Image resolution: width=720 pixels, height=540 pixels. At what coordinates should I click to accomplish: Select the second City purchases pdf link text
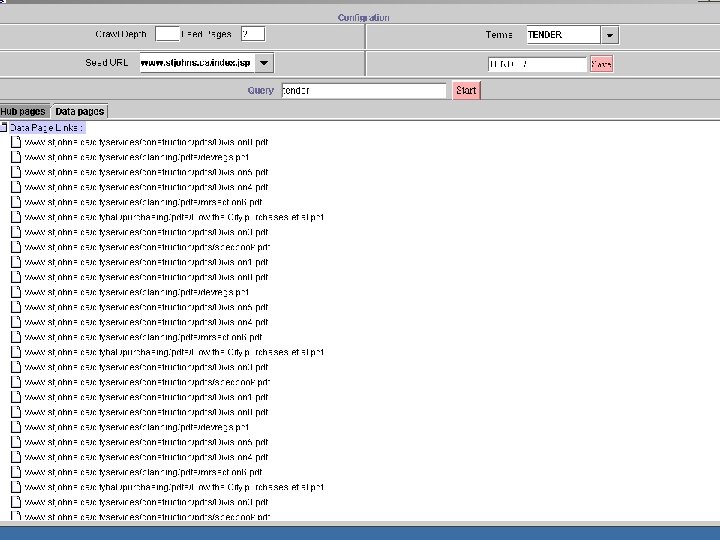click(174, 352)
